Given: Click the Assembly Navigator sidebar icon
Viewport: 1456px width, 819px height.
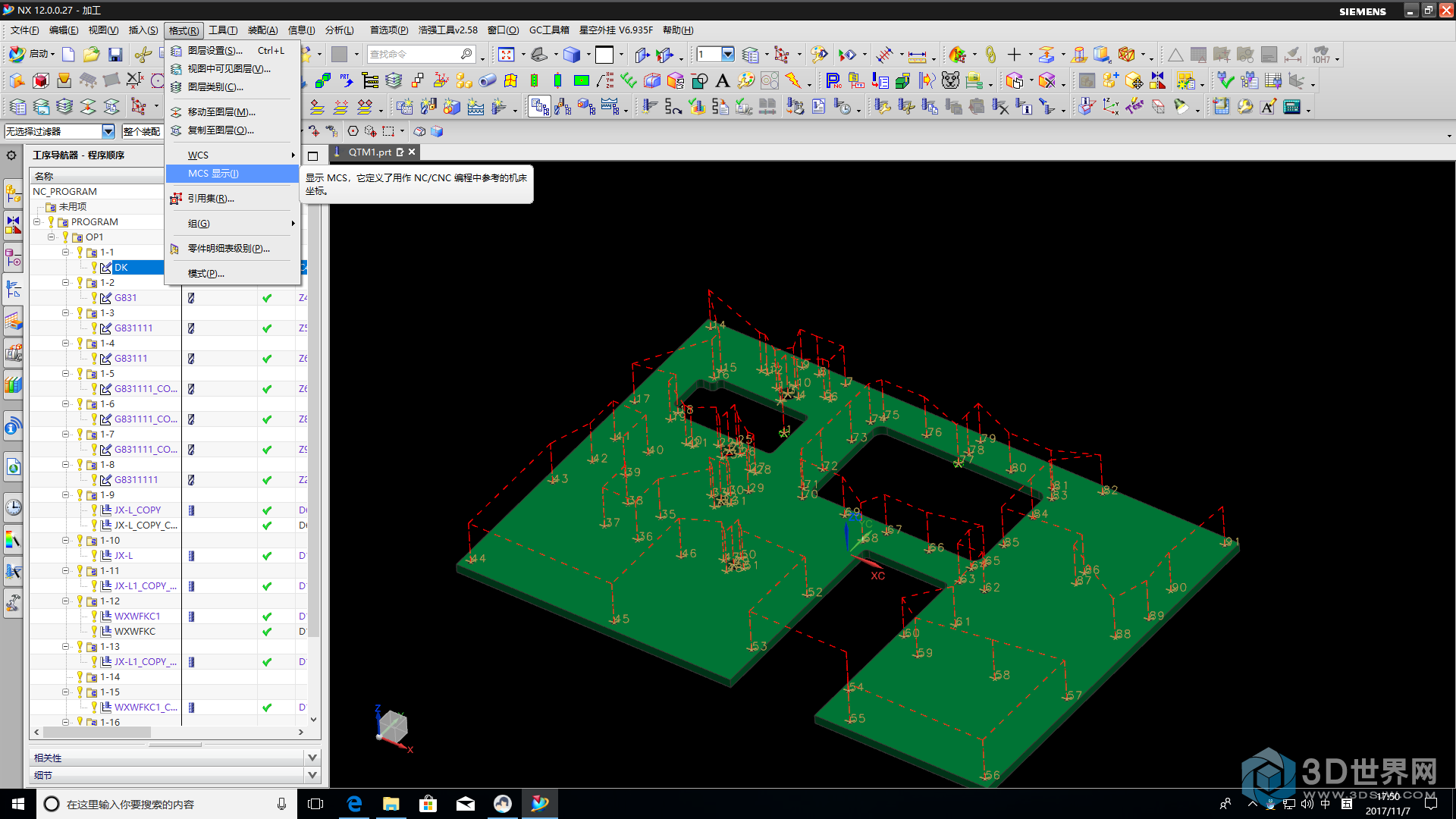Looking at the screenshot, I should [x=13, y=194].
